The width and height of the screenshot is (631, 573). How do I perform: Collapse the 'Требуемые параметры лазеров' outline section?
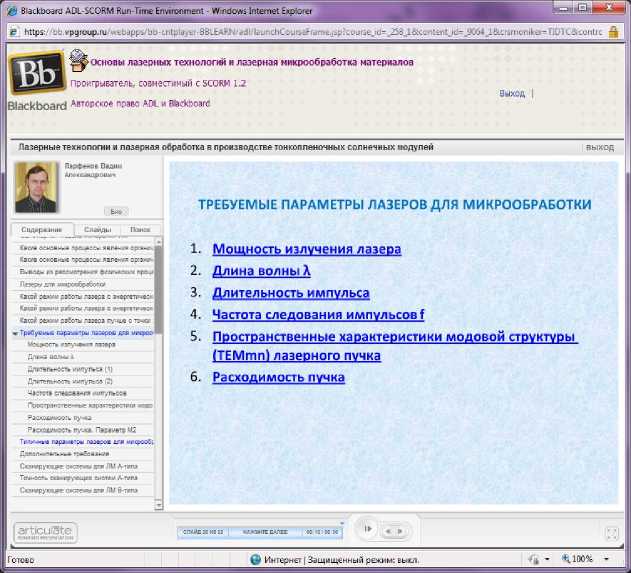tap(15, 332)
